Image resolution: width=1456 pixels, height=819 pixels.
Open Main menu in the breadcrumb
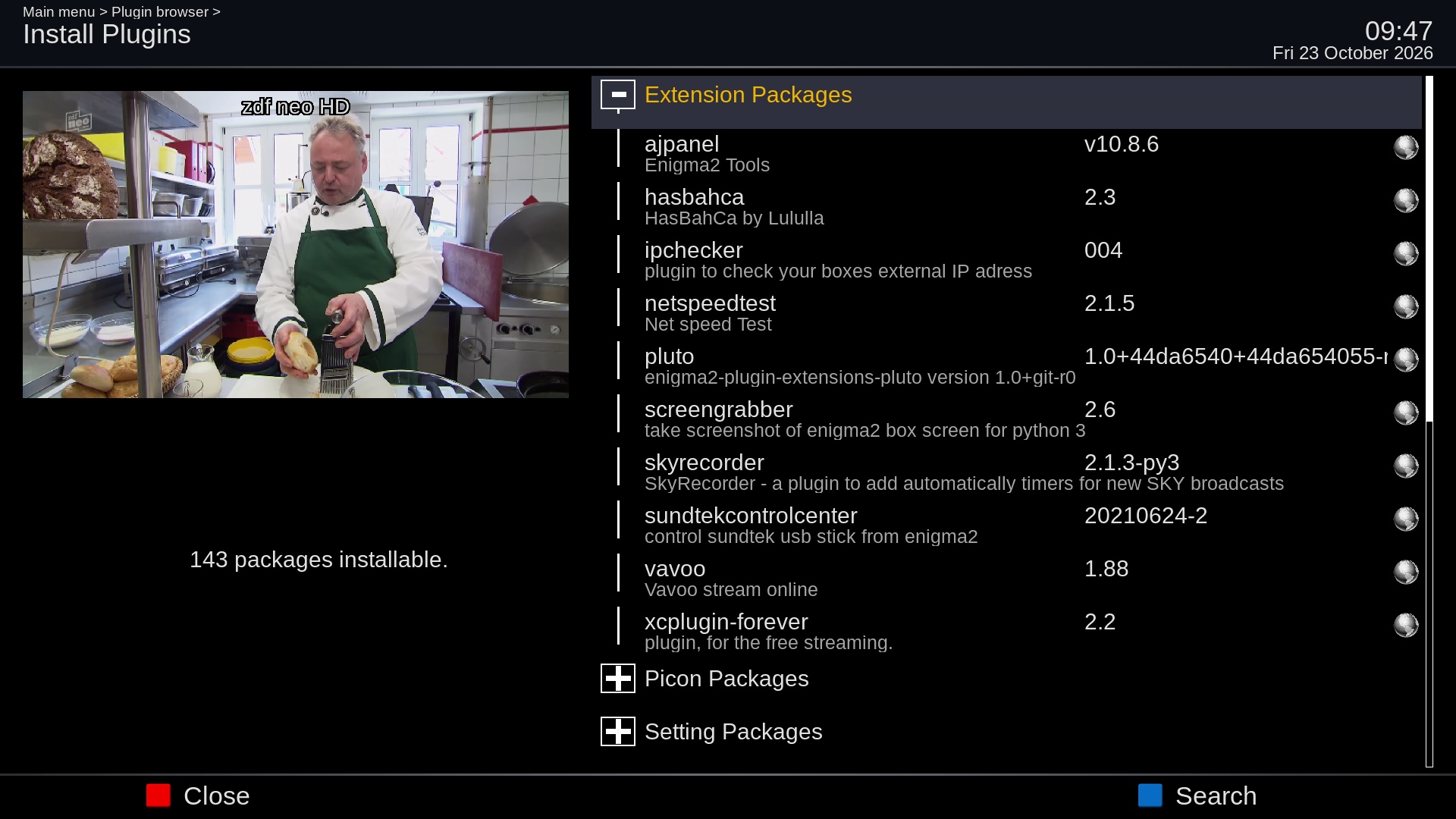58,12
